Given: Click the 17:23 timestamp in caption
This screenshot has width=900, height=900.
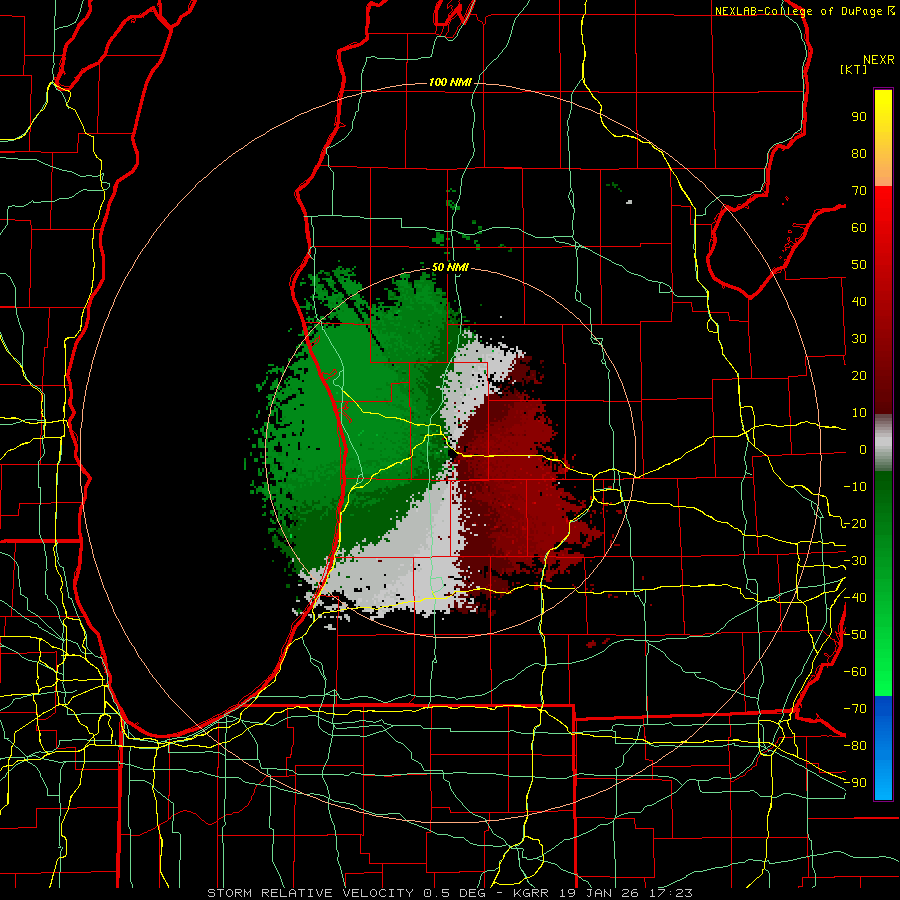Looking at the screenshot, I should point(670,893).
